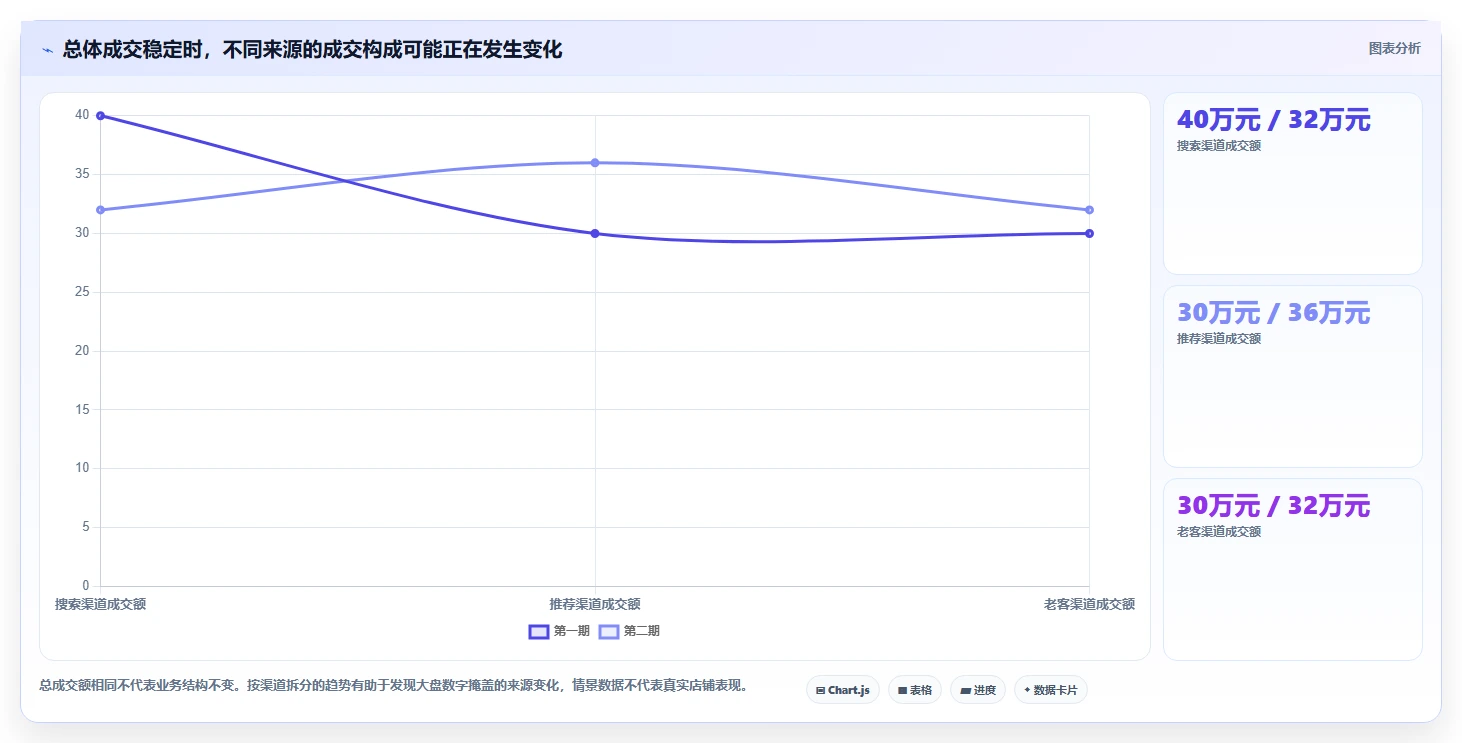
Task: Click 老客渠道成交额 caption in third card
Action: tap(1219, 532)
